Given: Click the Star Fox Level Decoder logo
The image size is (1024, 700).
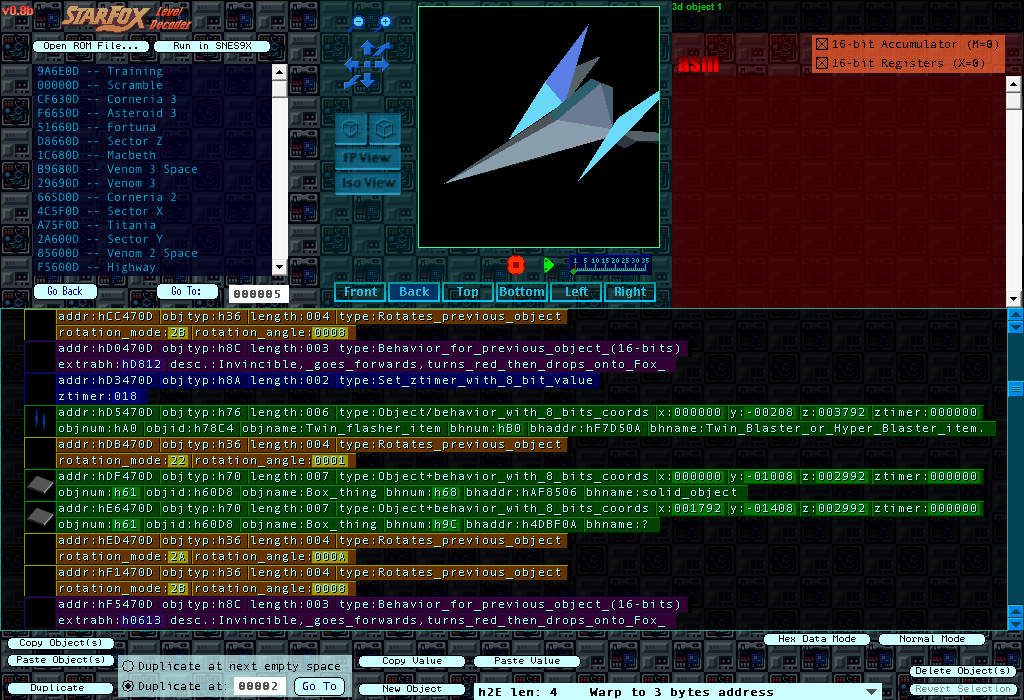Looking at the screenshot, I should 126,18.
